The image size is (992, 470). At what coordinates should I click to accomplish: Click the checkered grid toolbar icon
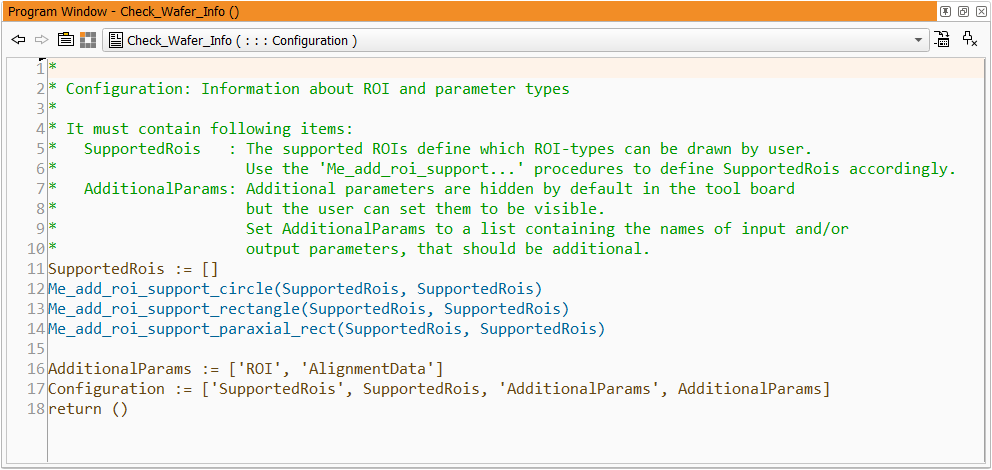pyautogui.click(x=89, y=40)
